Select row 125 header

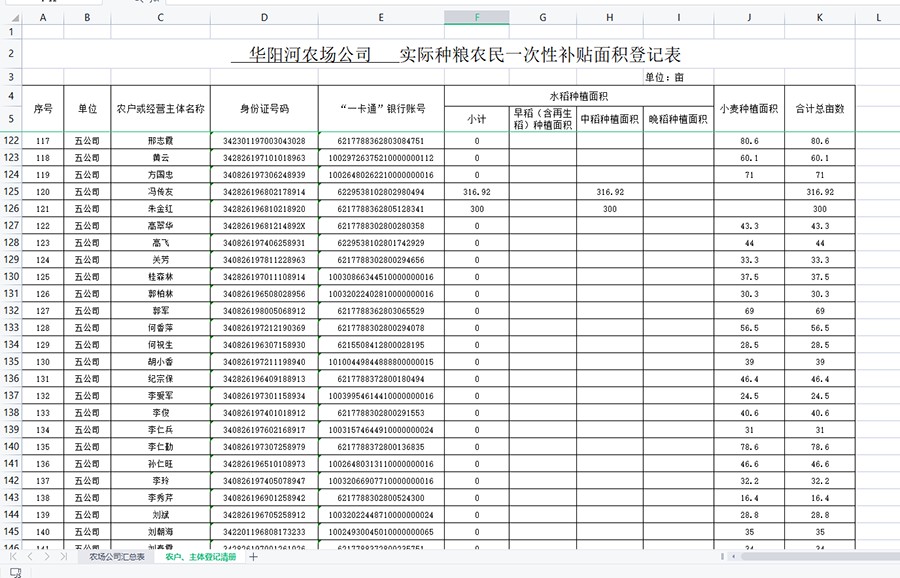pos(11,192)
